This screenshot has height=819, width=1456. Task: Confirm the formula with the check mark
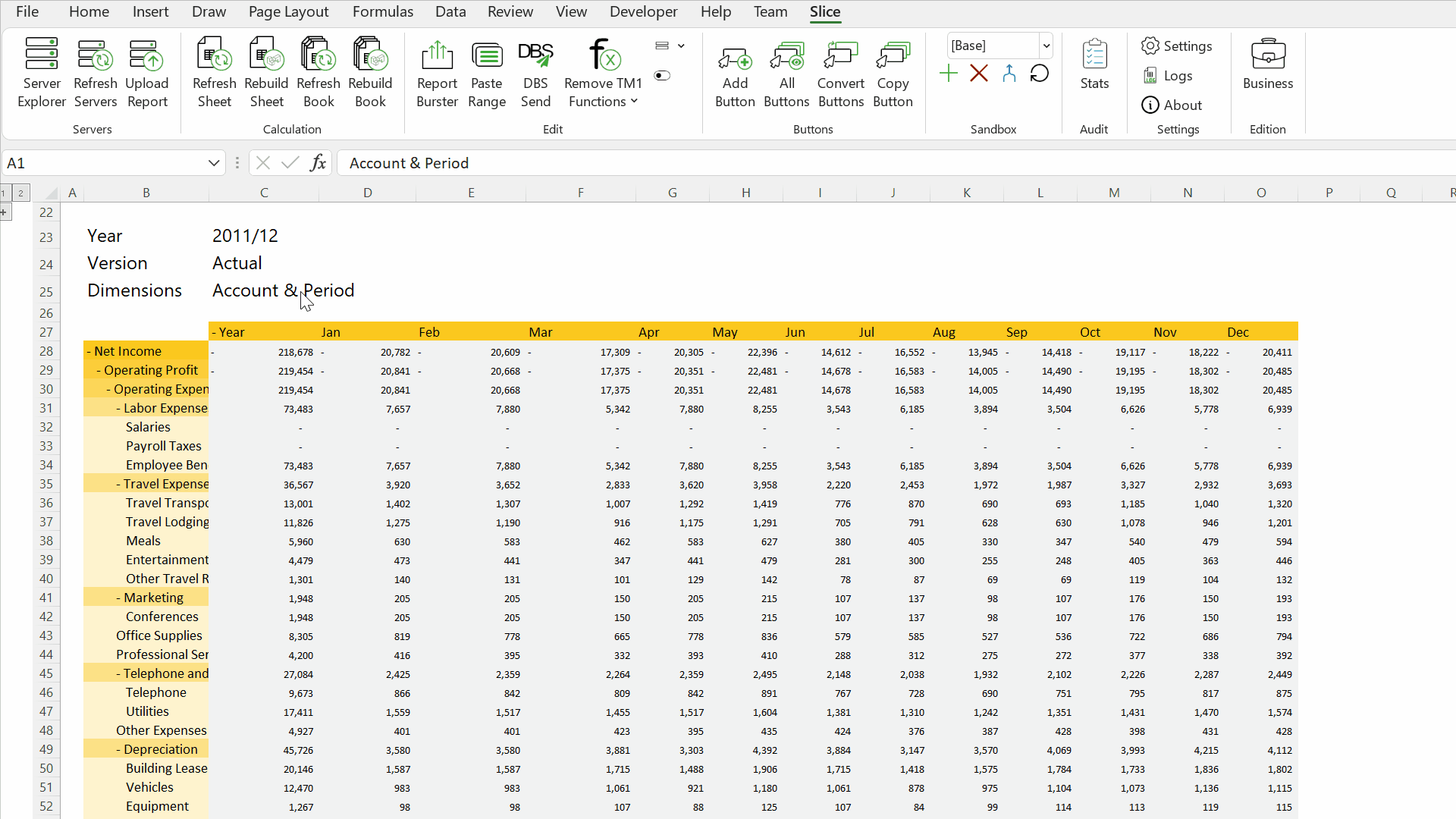coord(290,162)
